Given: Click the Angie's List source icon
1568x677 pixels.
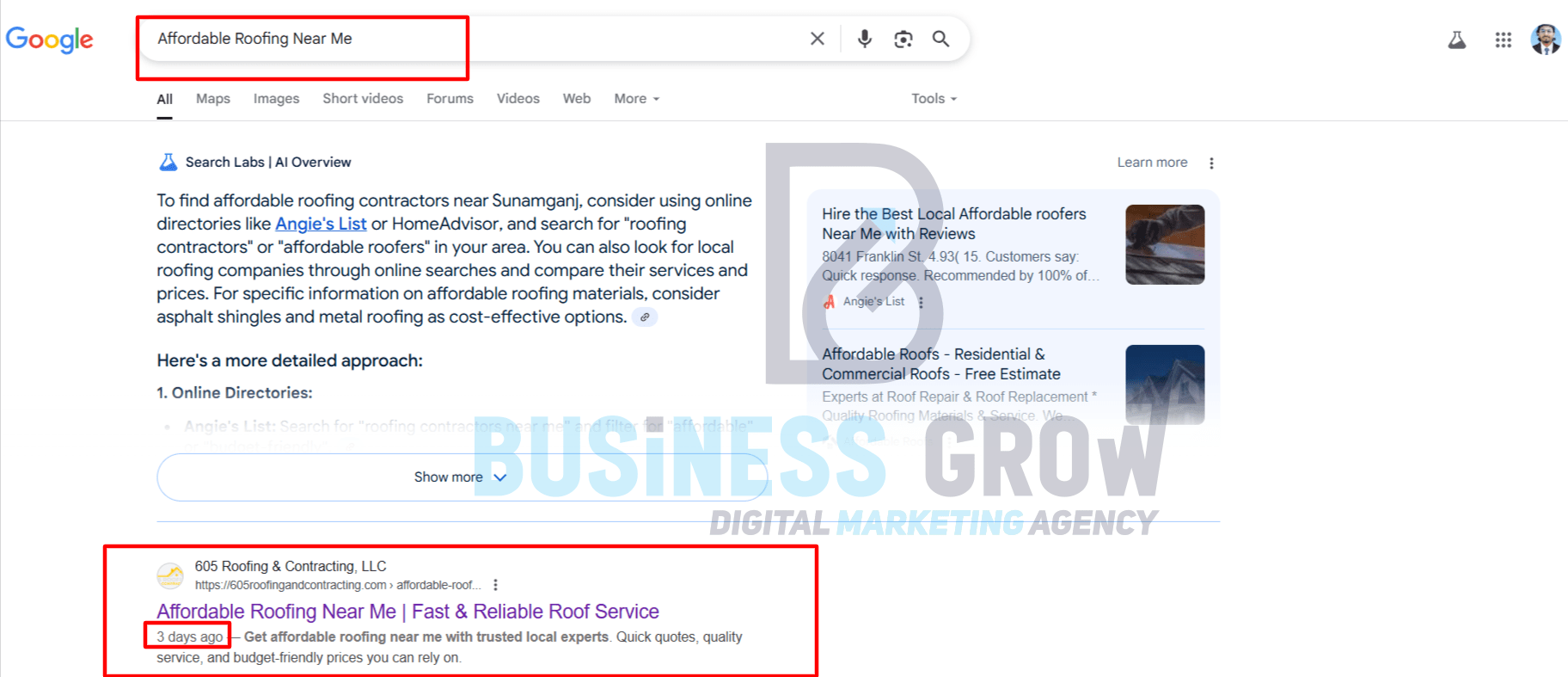Looking at the screenshot, I should 830,302.
